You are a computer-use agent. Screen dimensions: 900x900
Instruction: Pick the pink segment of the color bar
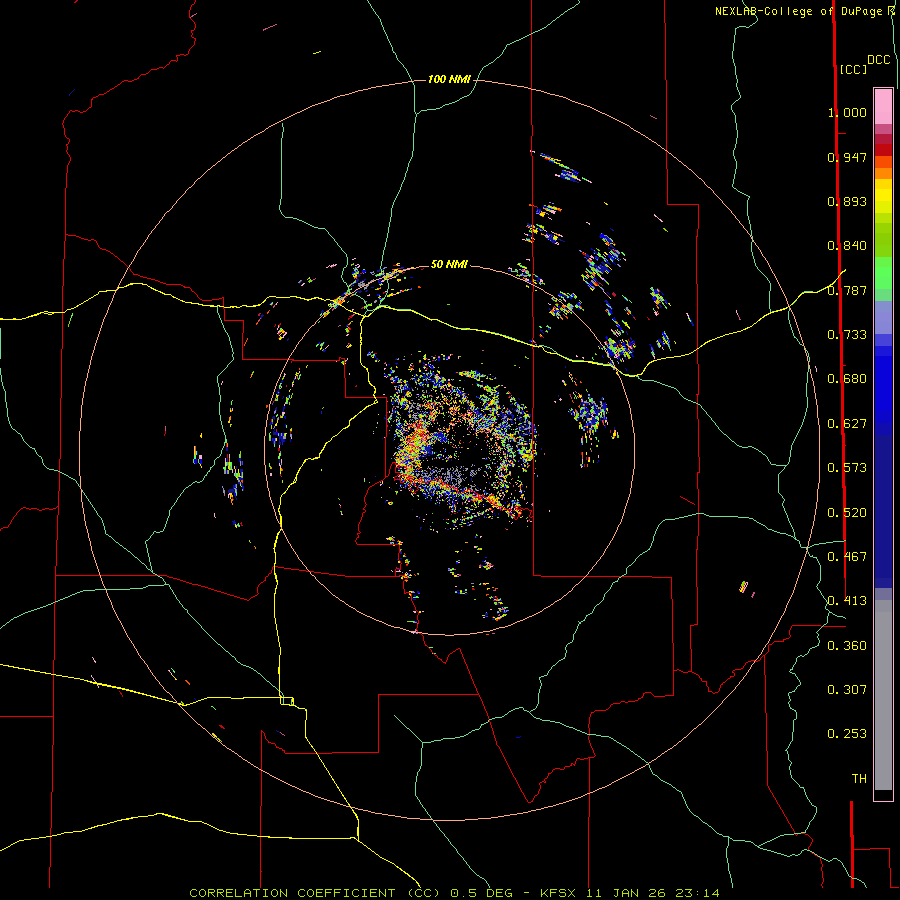click(x=883, y=107)
